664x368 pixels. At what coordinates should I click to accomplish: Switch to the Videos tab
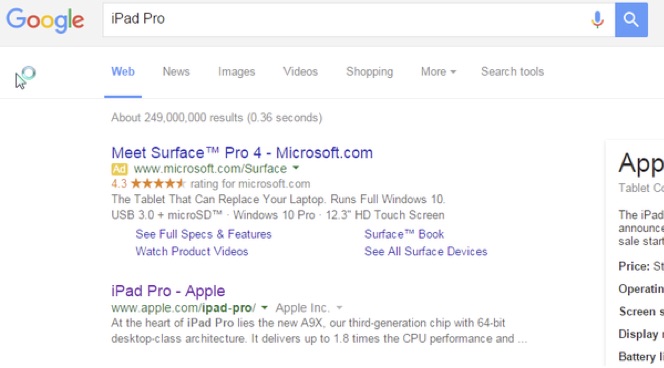point(300,72)
